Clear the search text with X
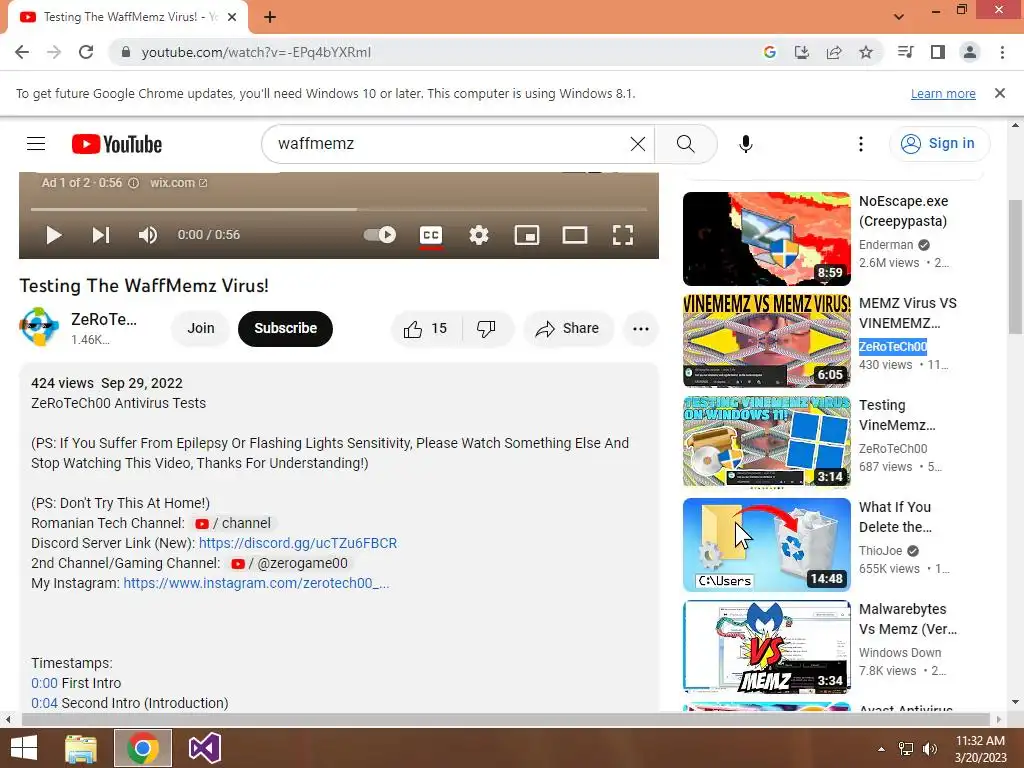The image size is (1024, 768). pyautogui.click(x=638, y=144)
